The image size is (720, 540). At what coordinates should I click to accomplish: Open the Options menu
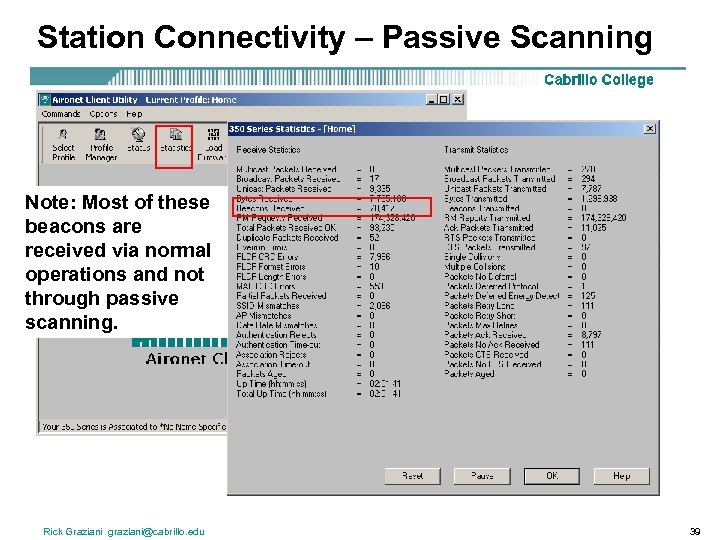click(x=103, y=113)
